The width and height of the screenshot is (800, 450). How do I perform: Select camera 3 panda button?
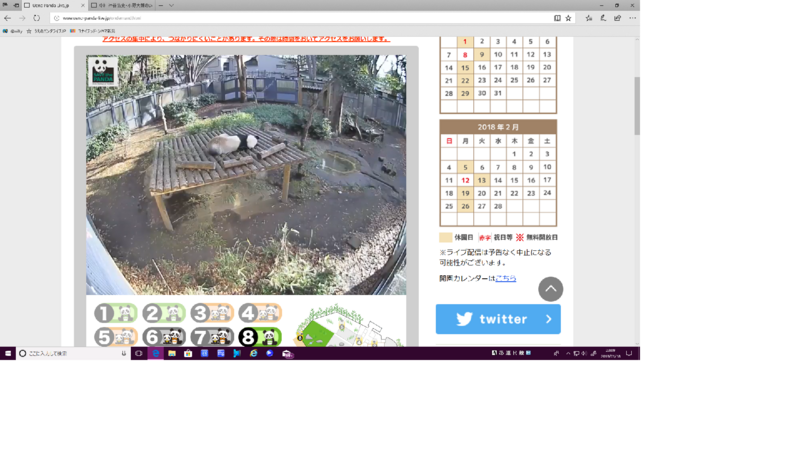[212, 313]
